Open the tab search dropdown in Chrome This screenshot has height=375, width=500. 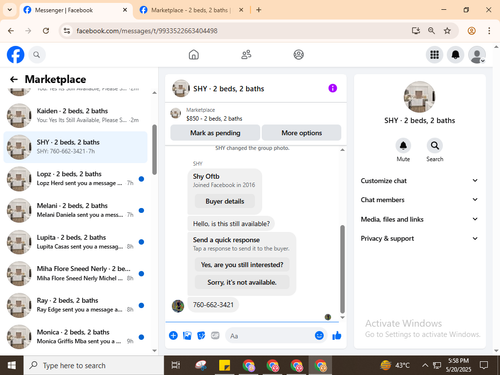(10, 10)
